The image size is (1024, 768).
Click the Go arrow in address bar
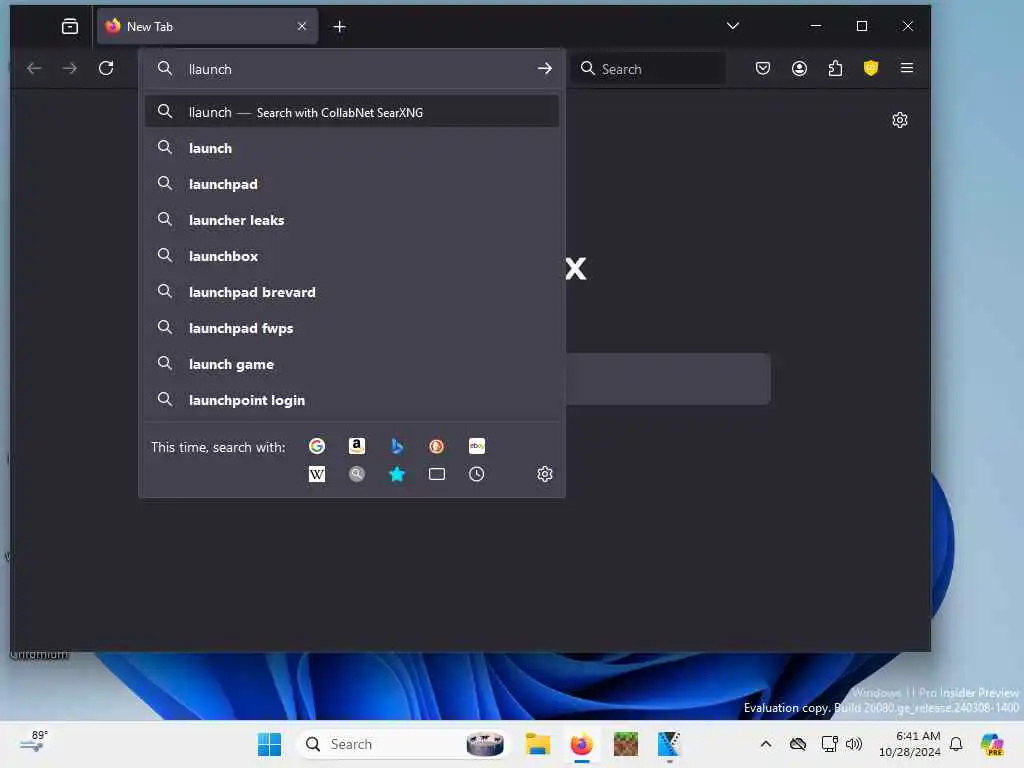545,69
